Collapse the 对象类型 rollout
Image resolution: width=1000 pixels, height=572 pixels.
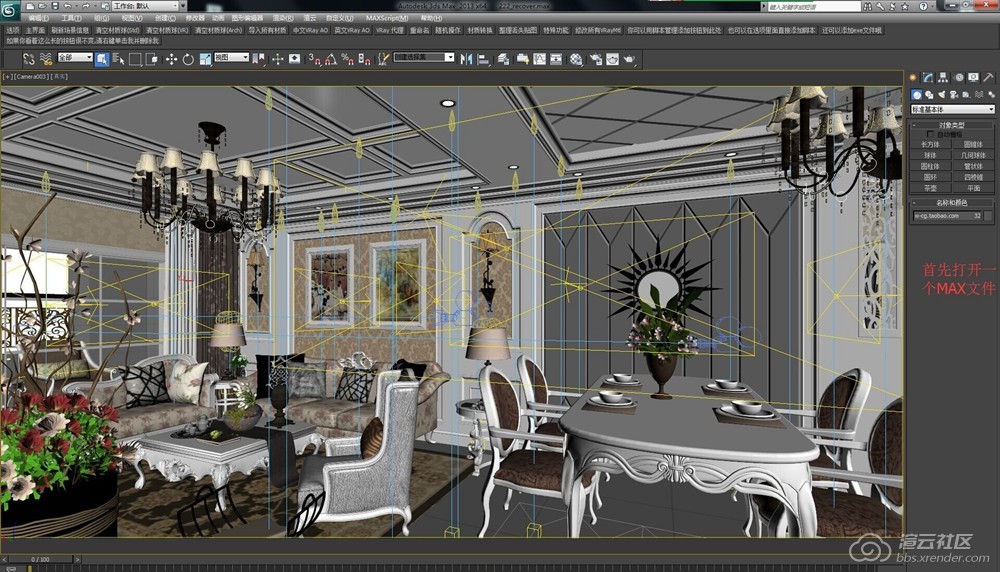click(x=952, y=125)
